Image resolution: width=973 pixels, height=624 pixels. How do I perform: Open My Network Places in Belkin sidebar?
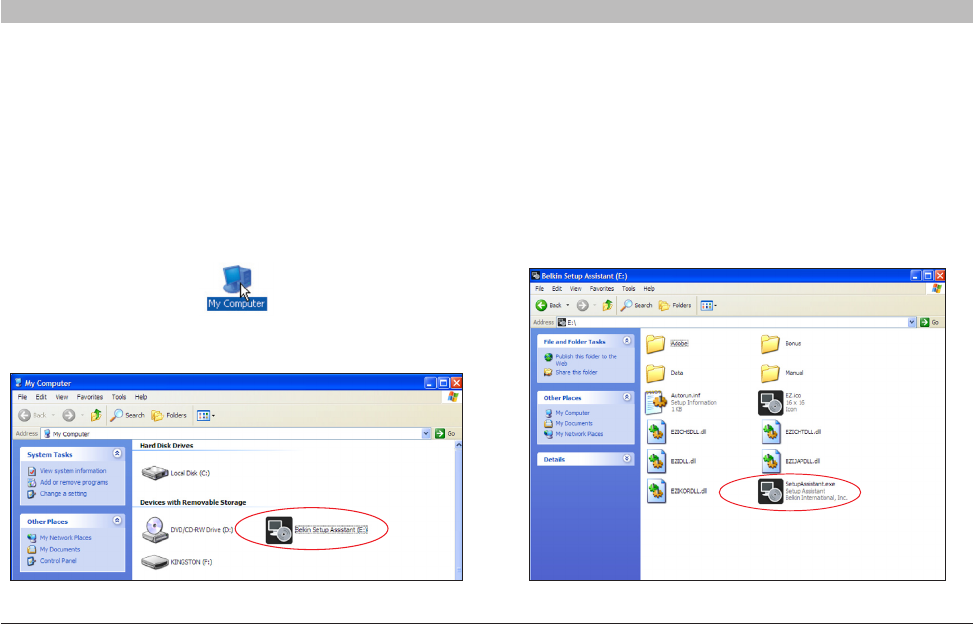(x=573, y=434)
